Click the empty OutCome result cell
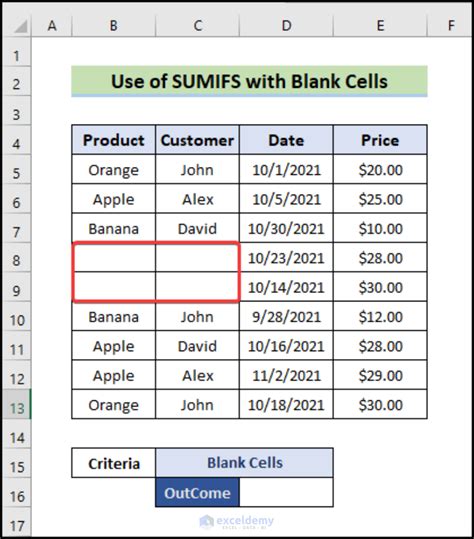 (x=286, y=493)
